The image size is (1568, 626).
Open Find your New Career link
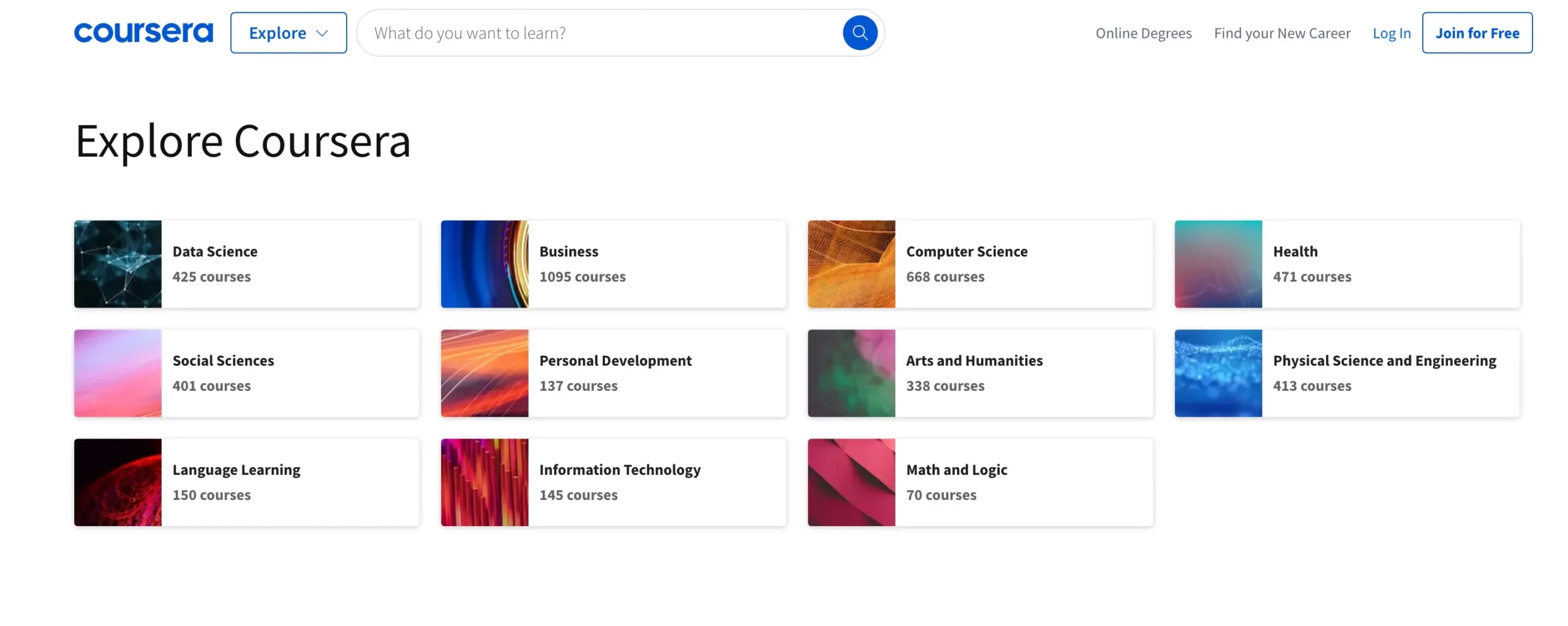pos(1281,33)
